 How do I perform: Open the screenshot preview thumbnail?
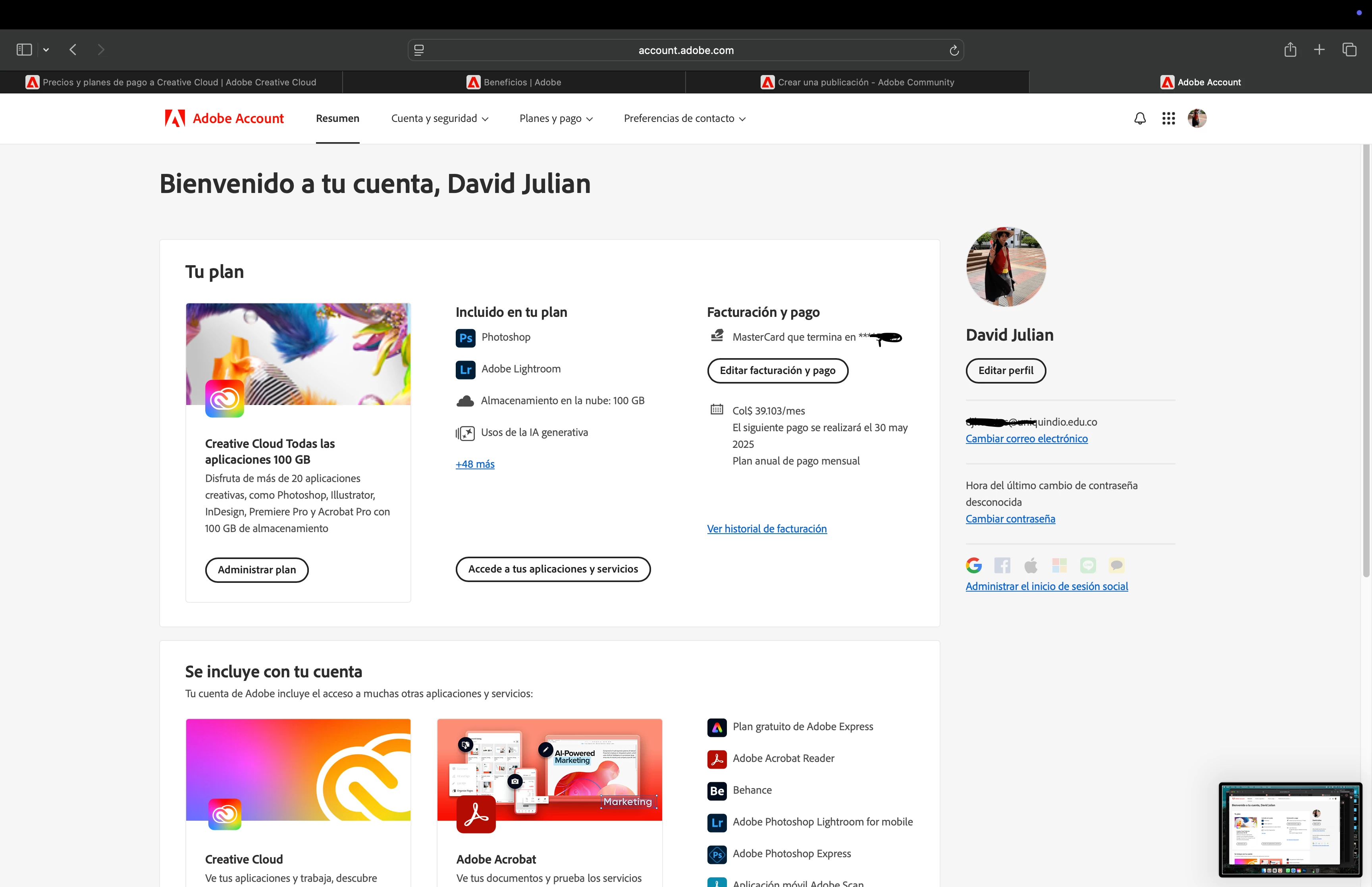click(x=1290, y=829)
